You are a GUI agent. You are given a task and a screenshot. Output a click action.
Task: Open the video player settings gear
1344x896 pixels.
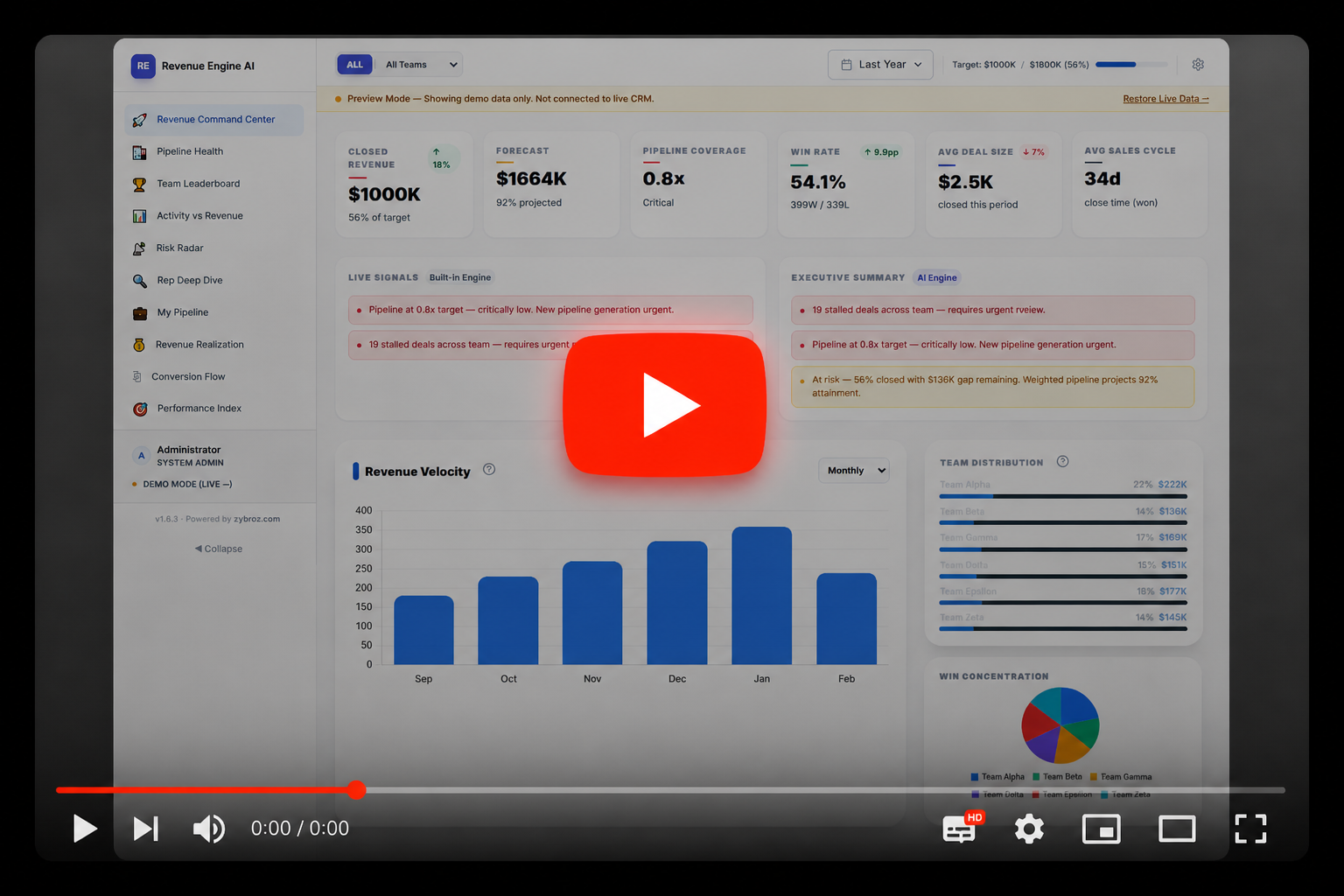[1029, 829]
